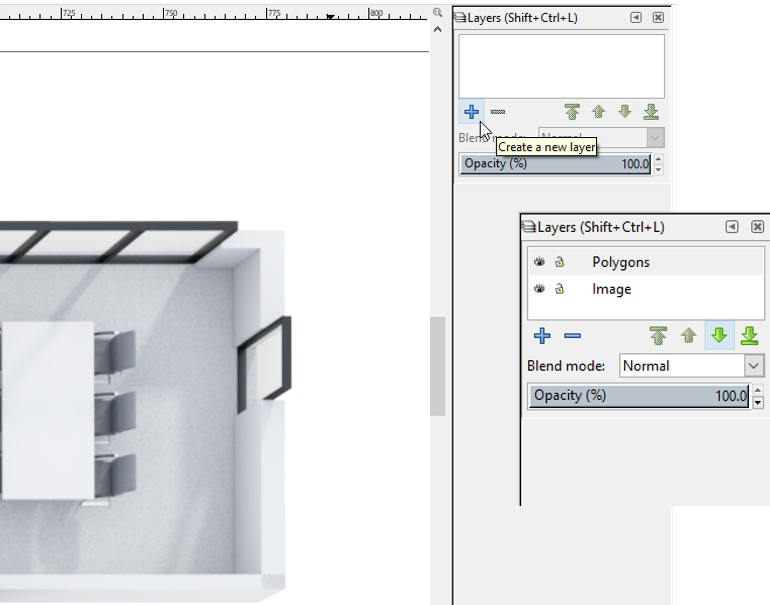Viewport: 770px width, 605px height.
Task: Remove layer with minus icon below Image layer
Action: pyautogui.click(x=573, y=336)
